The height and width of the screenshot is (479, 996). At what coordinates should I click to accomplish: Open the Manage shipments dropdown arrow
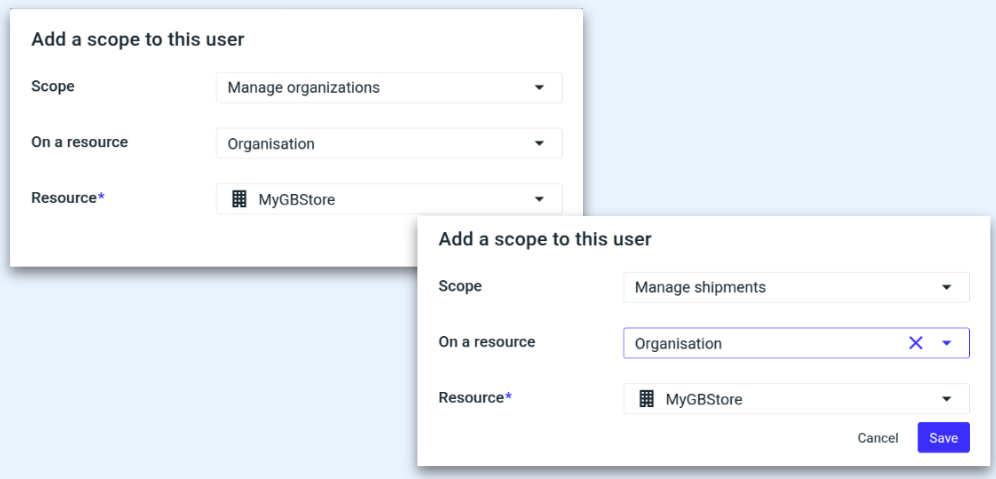pyautogui.click(x=946, y=288)
